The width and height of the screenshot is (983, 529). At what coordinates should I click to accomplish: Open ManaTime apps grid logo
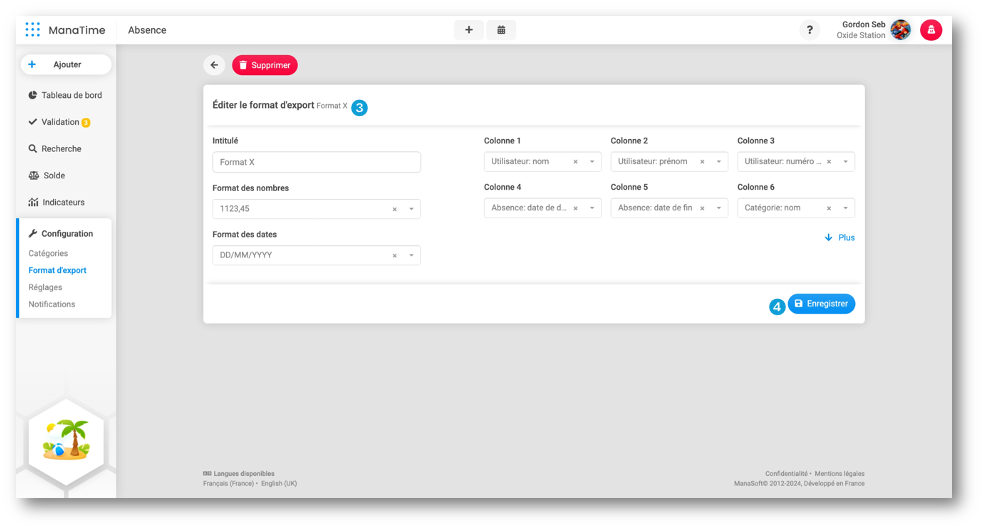[33, 30]
